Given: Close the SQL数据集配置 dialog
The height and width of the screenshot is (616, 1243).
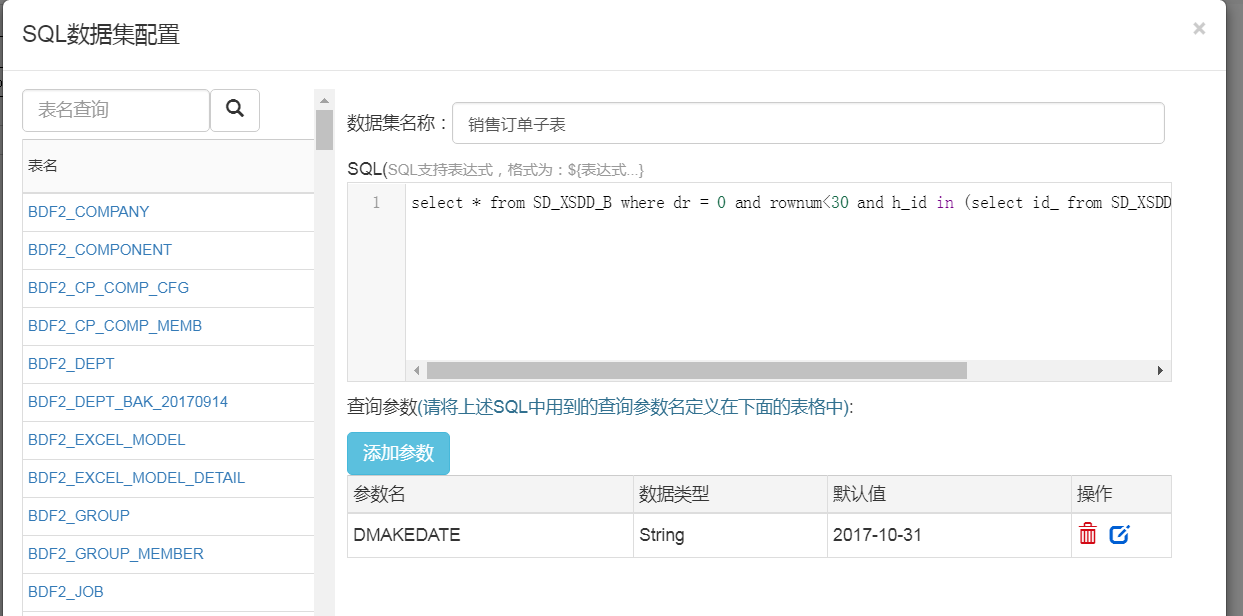Looking at the screenshot, I should tap(1199, 28).
